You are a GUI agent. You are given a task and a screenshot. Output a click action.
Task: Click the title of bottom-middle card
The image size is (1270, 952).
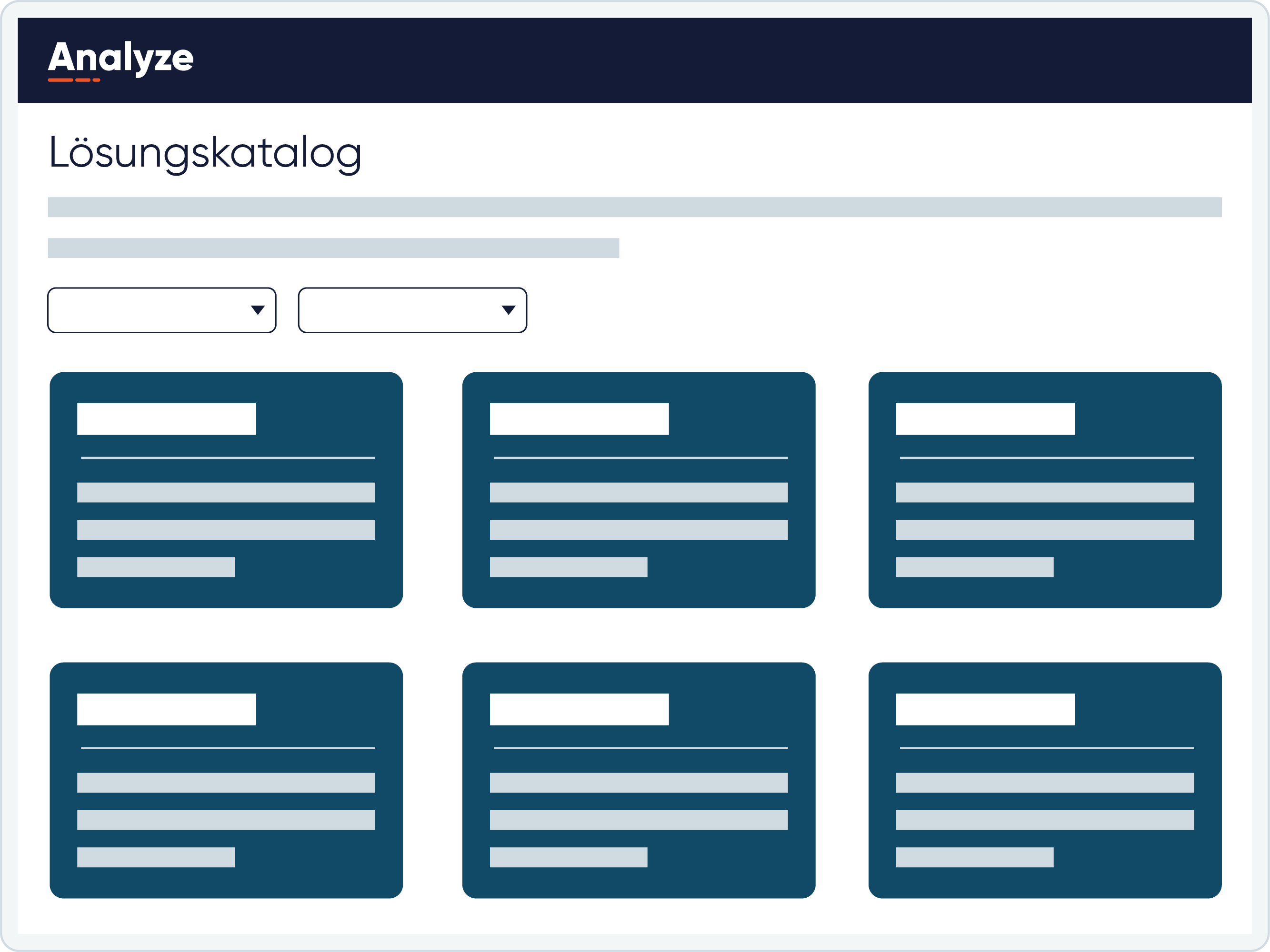[x=579, y=709]
